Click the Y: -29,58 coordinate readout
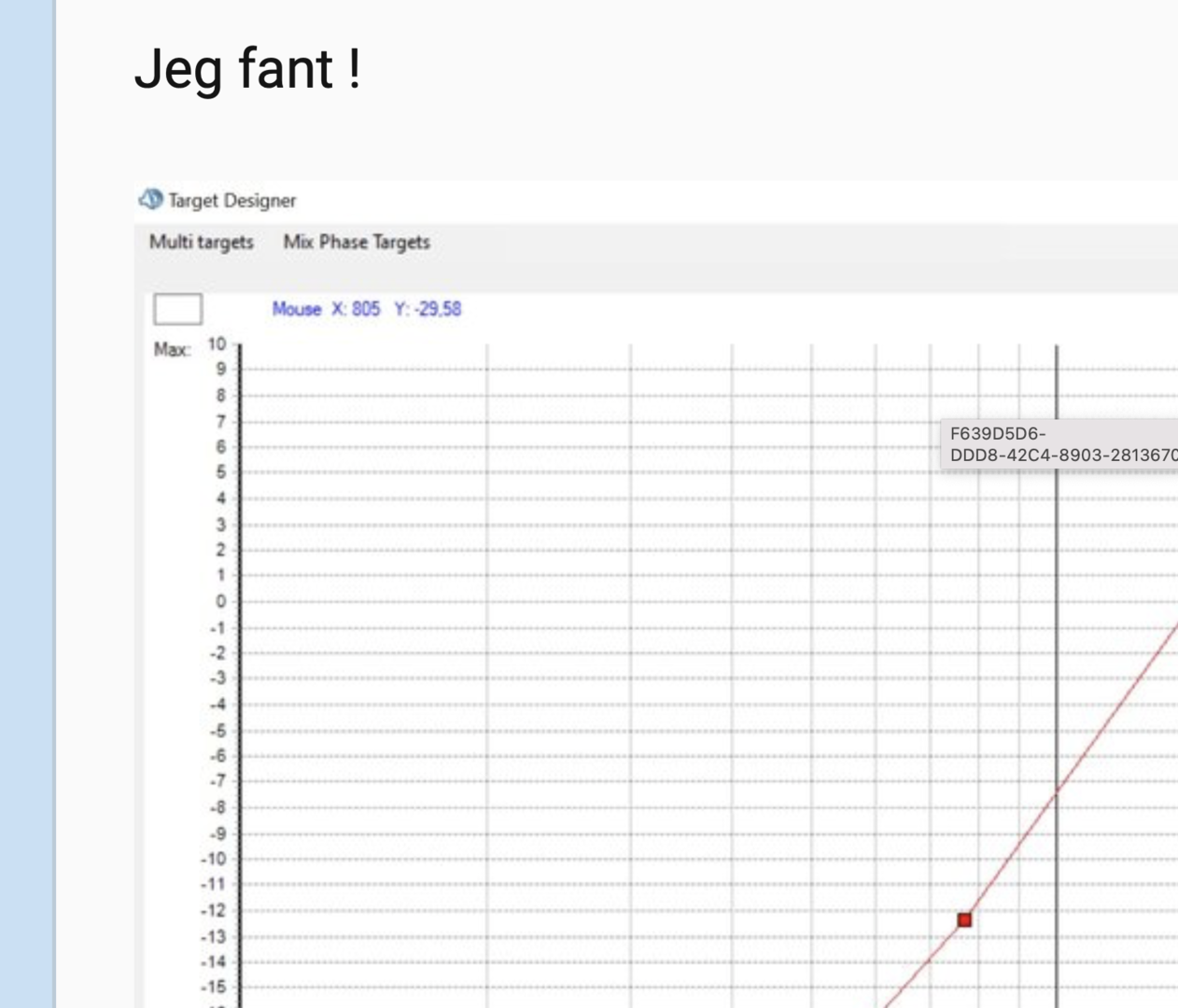This screenshot has height=1008, width=1178. pos(428,309)
